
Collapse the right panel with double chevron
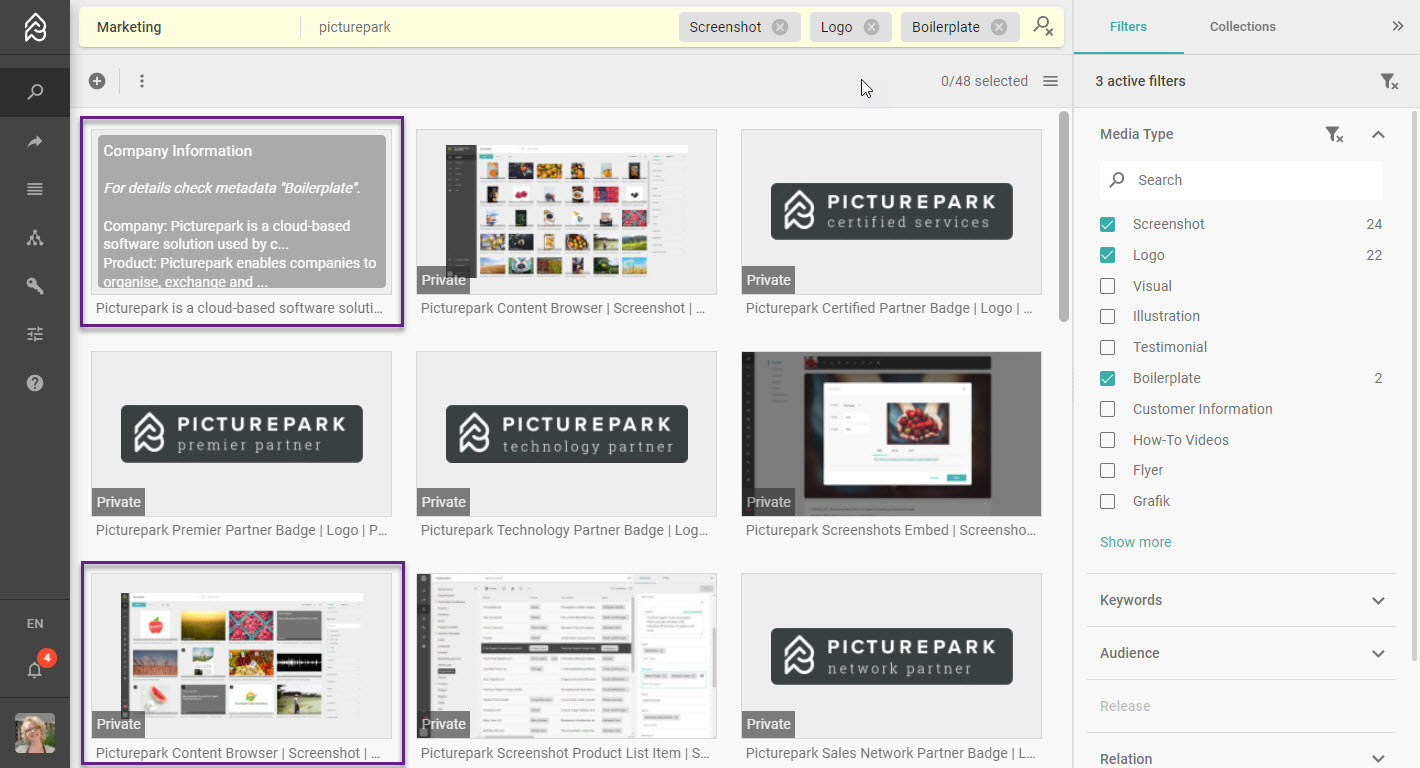(1398, 27)
